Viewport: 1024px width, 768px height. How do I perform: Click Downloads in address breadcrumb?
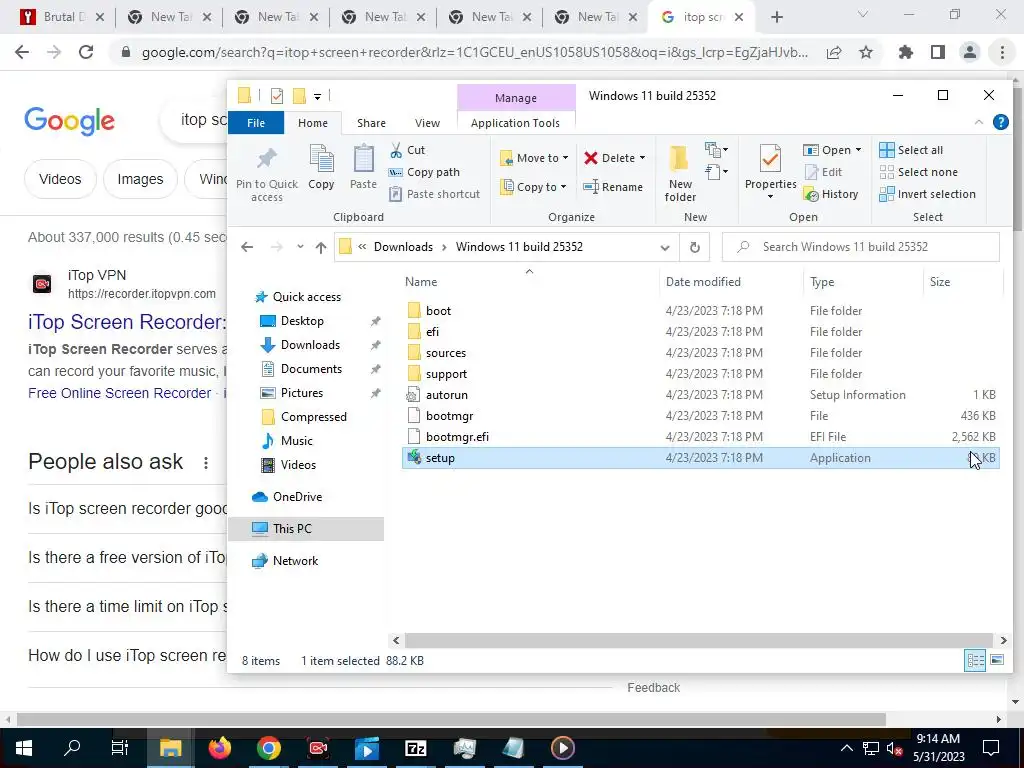403,247
